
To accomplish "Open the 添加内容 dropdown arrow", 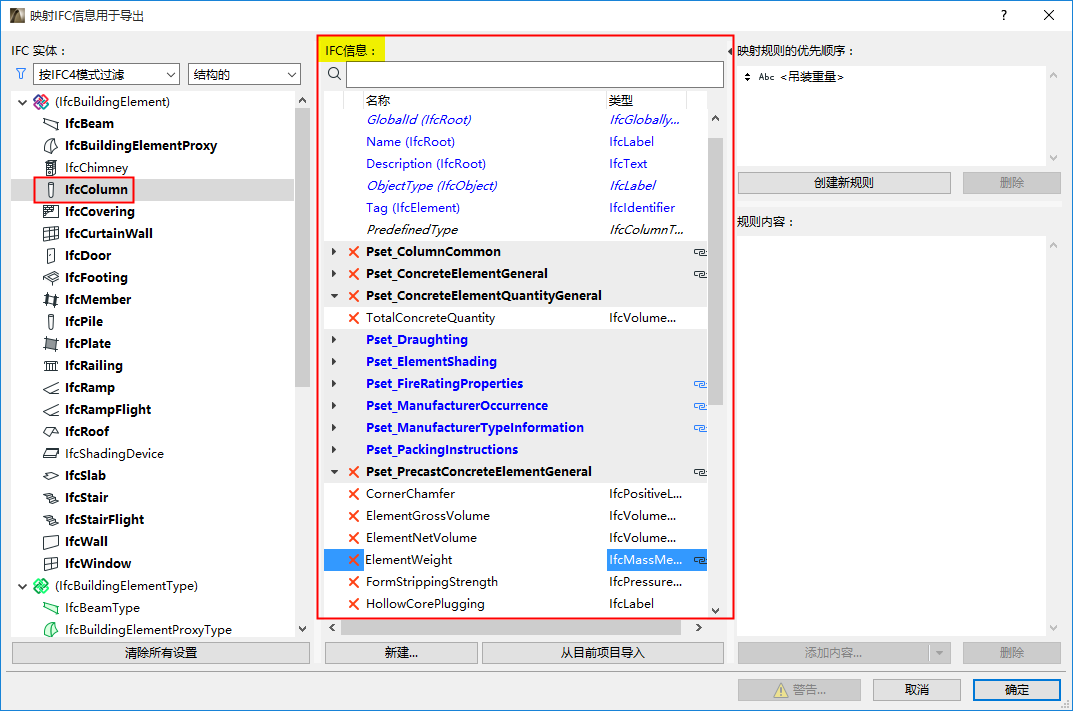I will point(940,653).
